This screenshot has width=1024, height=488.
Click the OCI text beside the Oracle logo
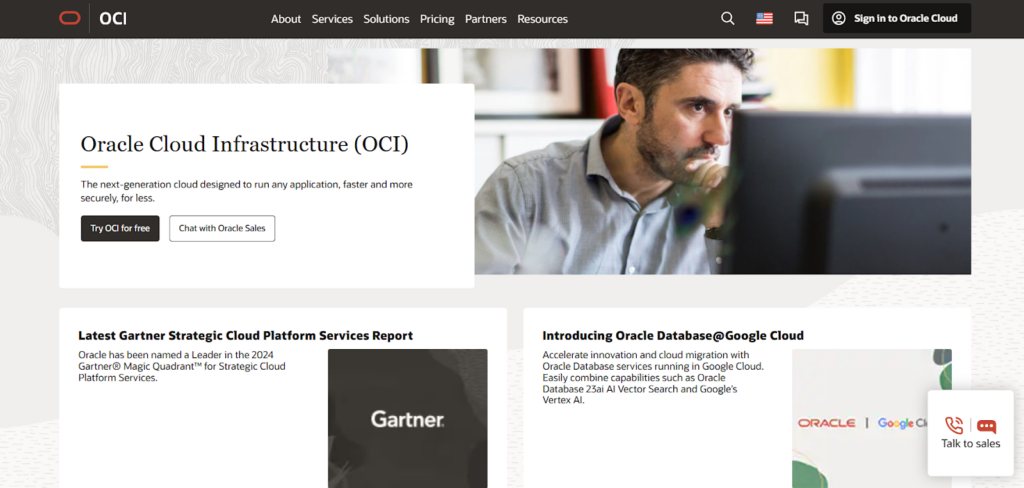pyautogui.click(x=113, y=18)
